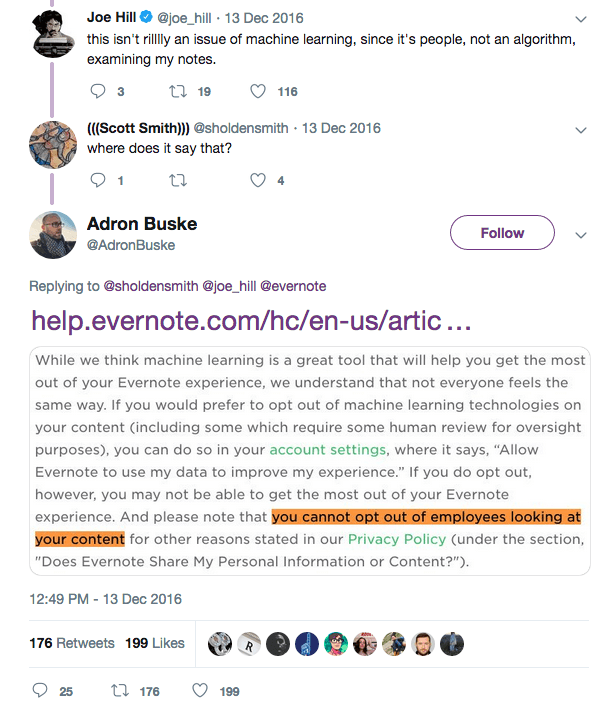This screenshot has width=609, height=715.
Task: Reply to Joe Hill's tweet
Action: [98, 91]
